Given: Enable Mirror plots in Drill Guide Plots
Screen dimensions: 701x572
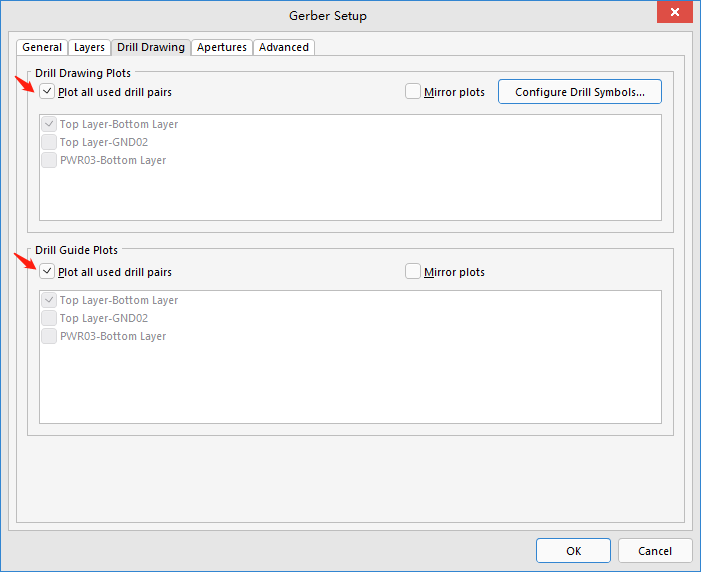Looking at the screenshot, I should [x=414, y=272].
